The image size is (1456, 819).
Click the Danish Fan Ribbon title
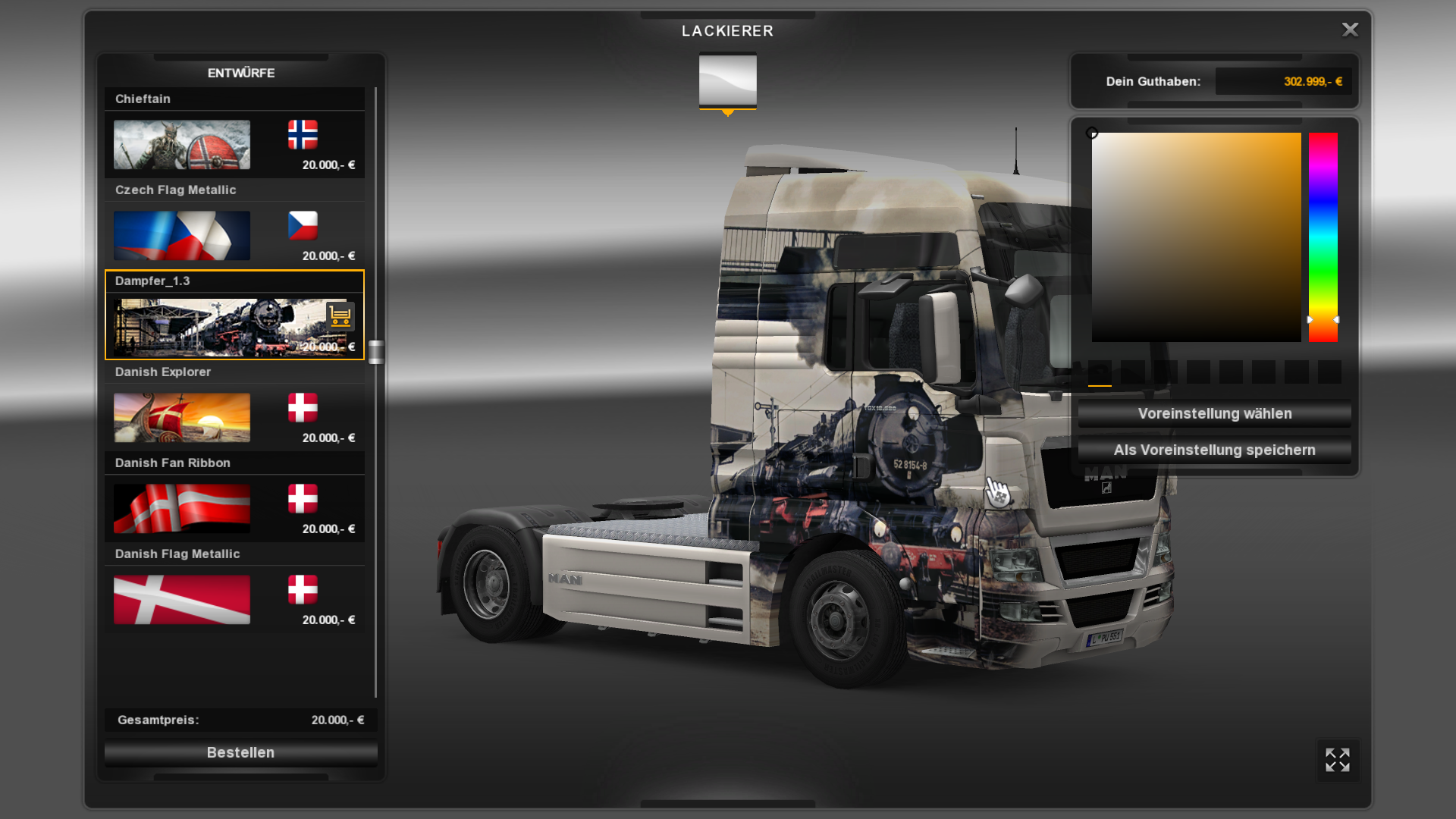[173, 463]
